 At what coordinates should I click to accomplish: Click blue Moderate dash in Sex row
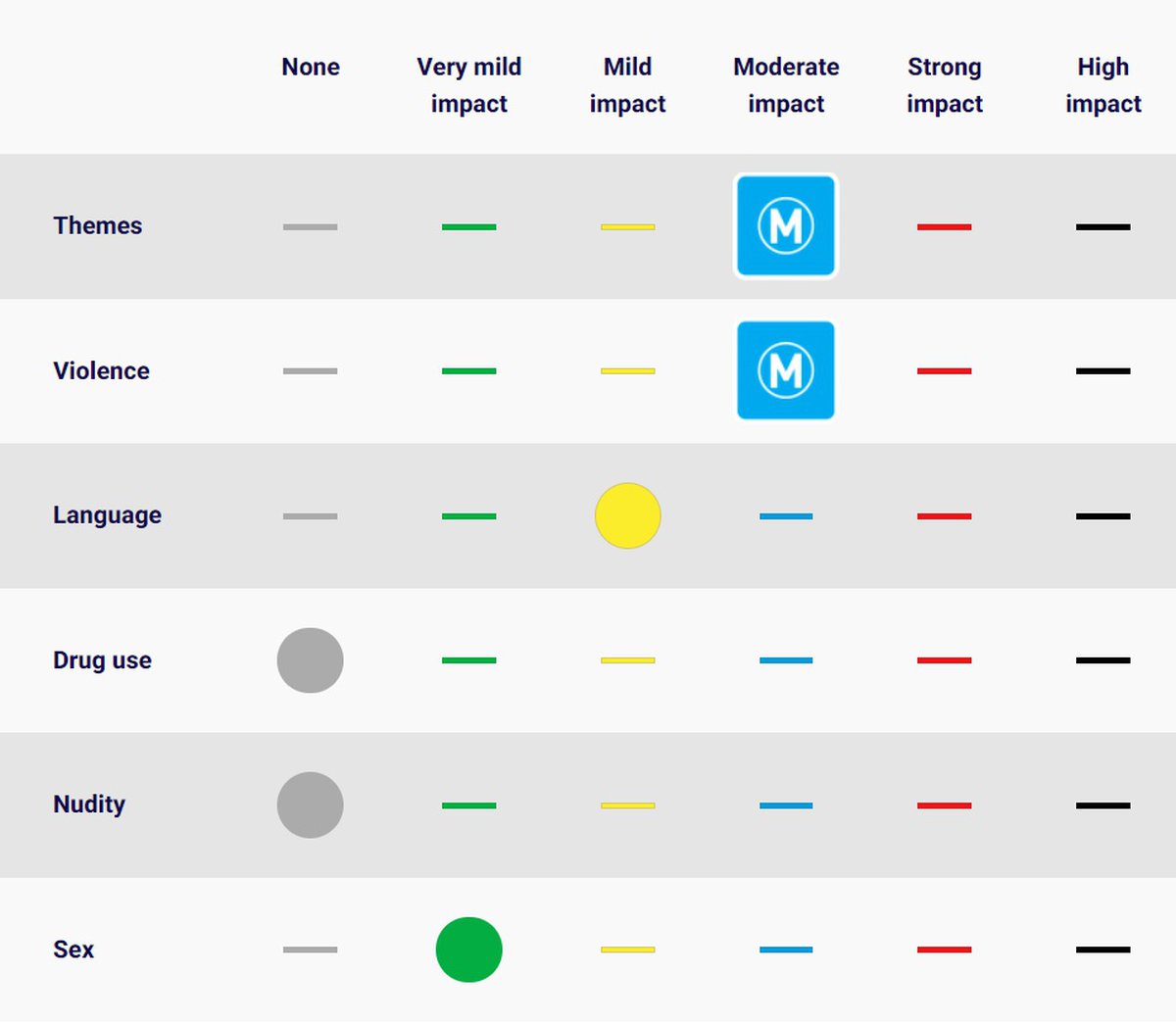coord(786,950)
